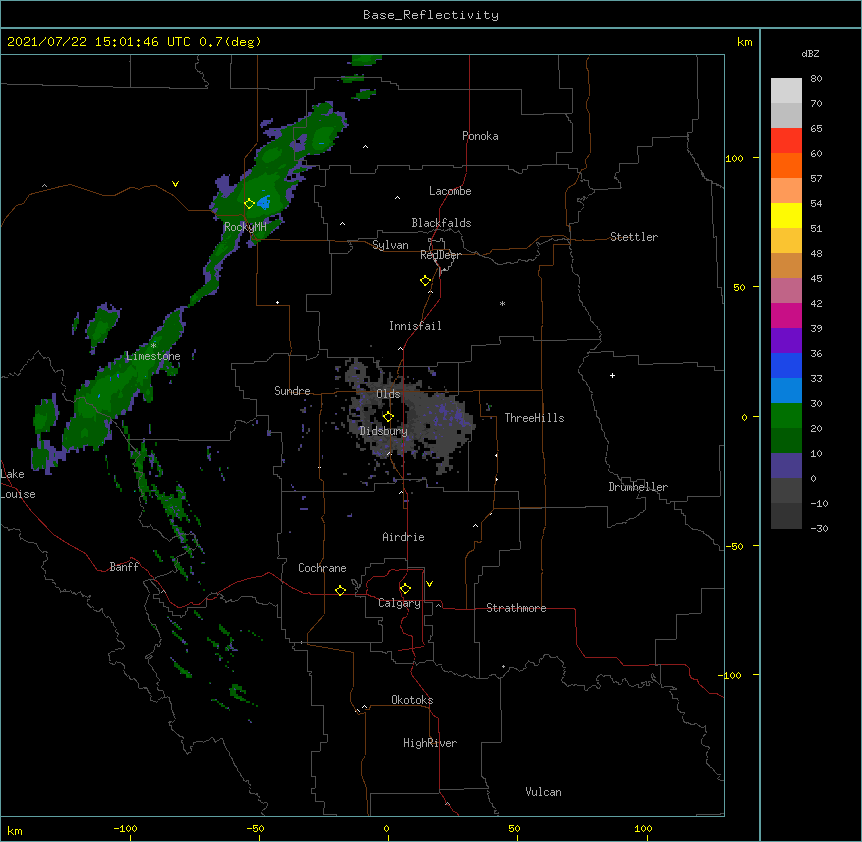Click the Limestone label
The width and height of the screenshot is (862, 842).
click(153, 356)
